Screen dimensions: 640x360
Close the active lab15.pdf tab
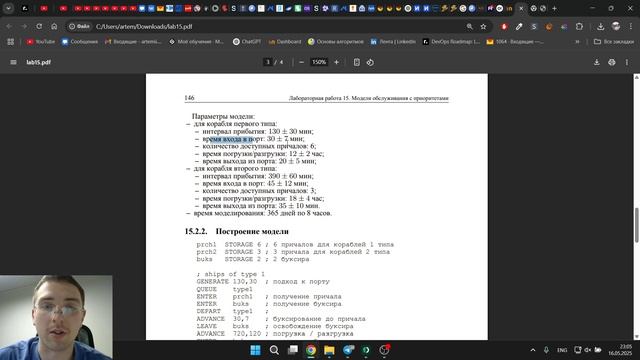[521, 8]
